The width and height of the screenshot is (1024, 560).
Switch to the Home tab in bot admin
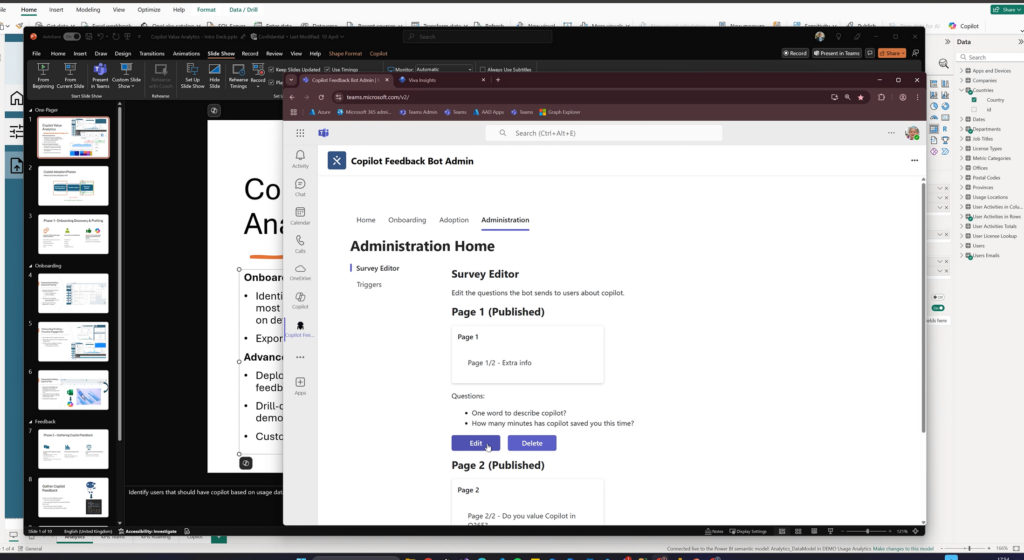pyautogui.click(x=366, y=220)
